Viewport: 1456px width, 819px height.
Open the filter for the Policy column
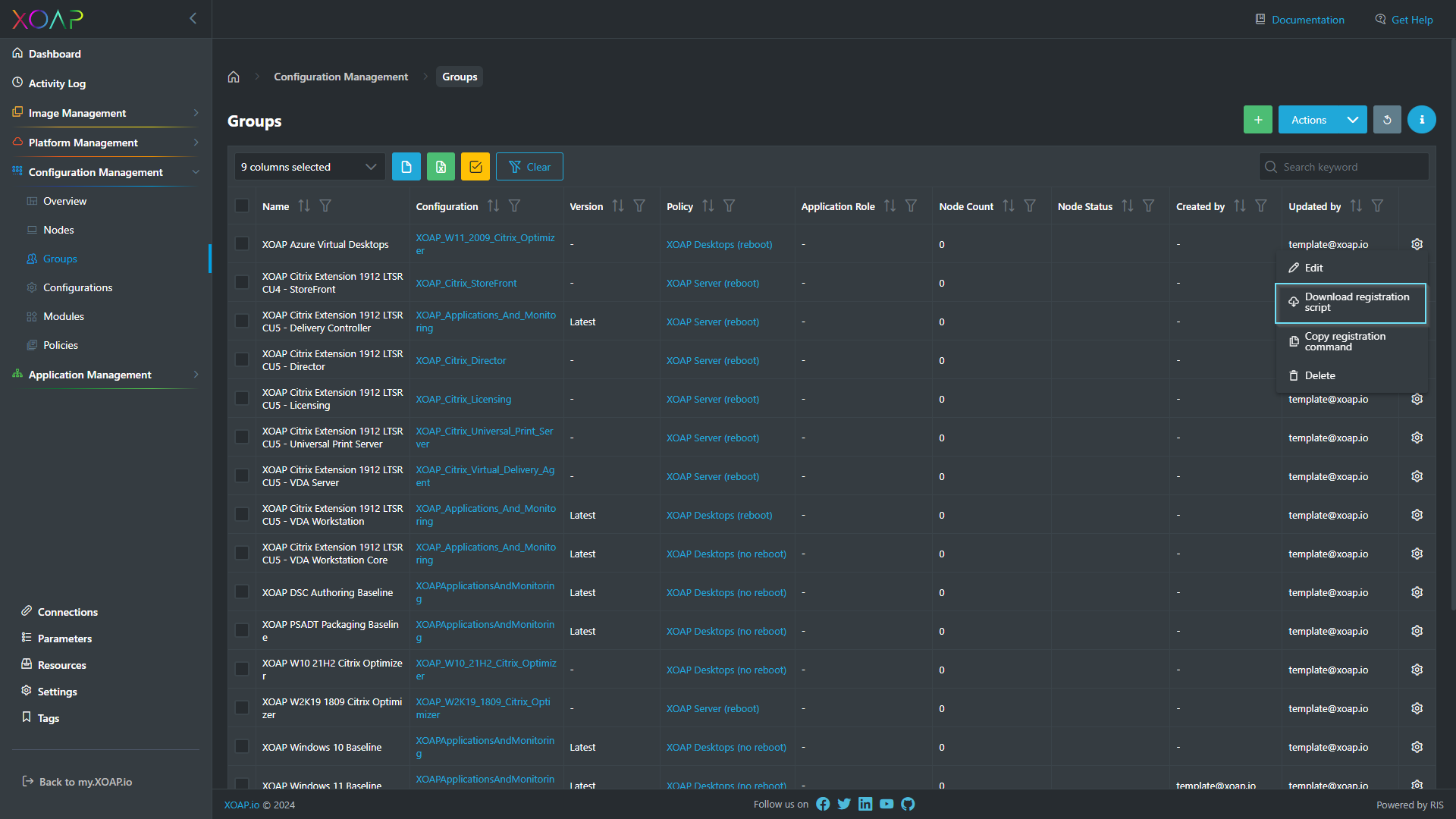[x=730, y=206]
